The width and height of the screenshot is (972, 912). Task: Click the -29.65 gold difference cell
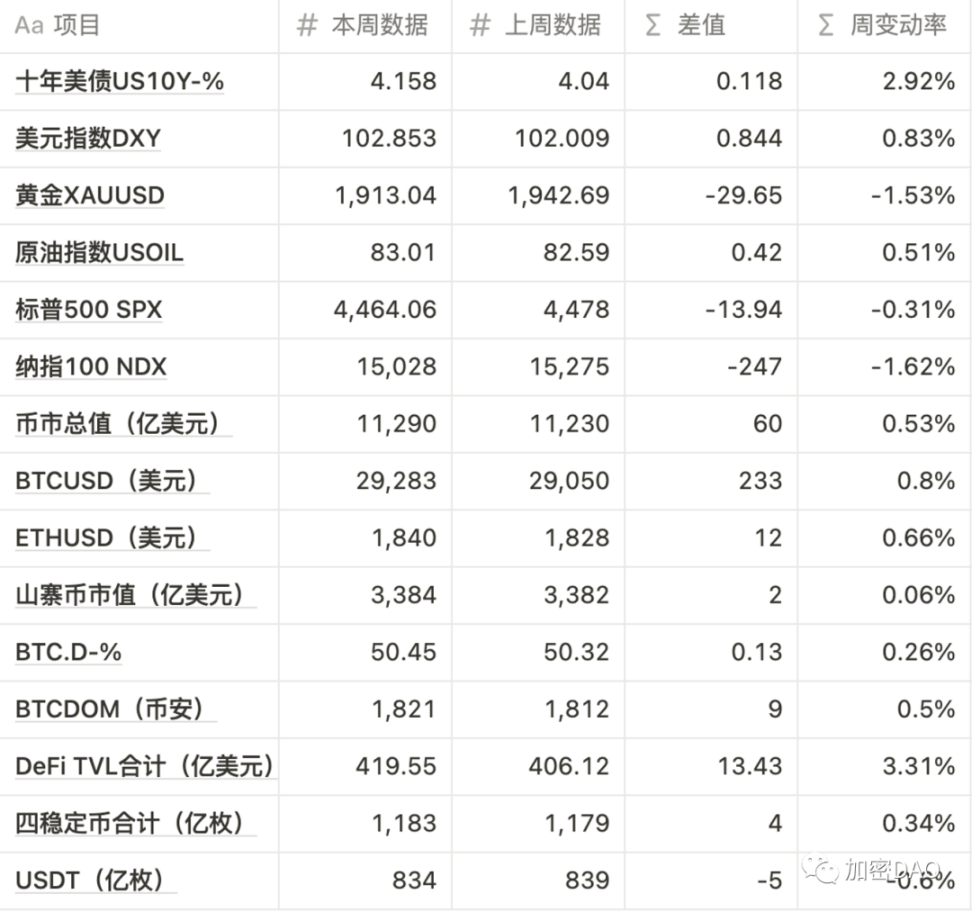(743, 196)
